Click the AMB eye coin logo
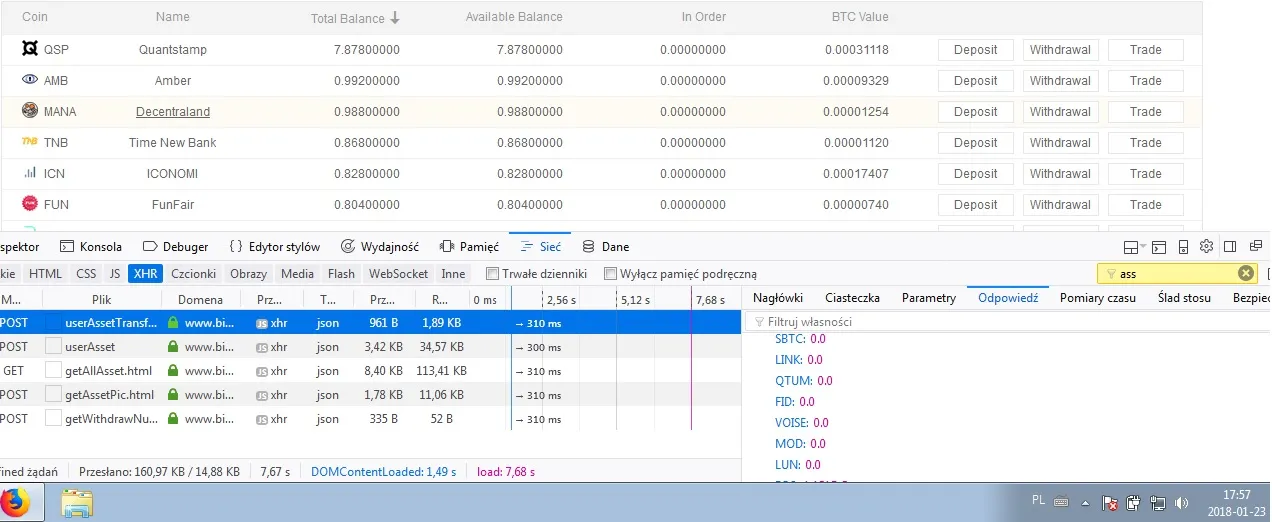Viewport: 1272px width, 522px height. [30, 80]
